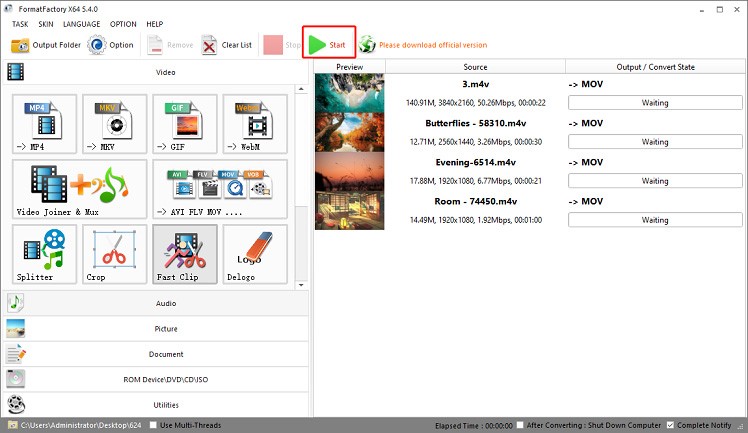Screen dimensions: 748x433
Task: Expand the Audio category section
Action: coord(156,303)
